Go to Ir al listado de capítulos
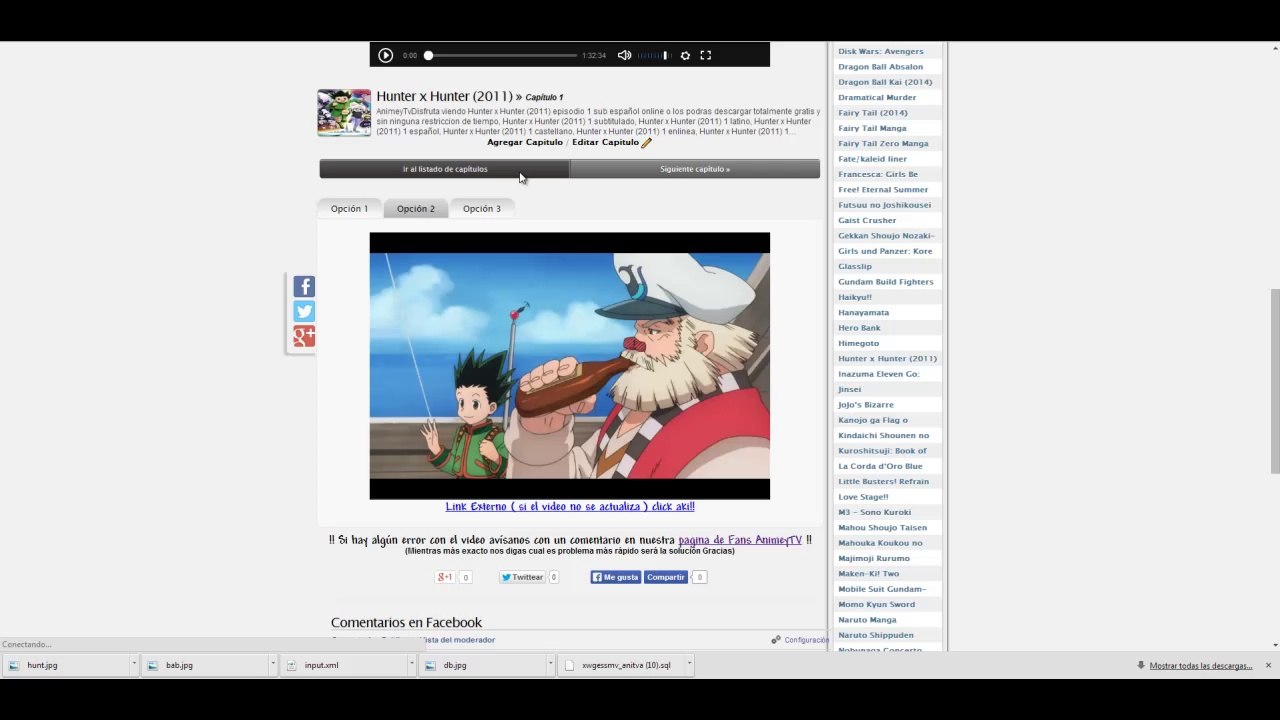 (445, 169)
